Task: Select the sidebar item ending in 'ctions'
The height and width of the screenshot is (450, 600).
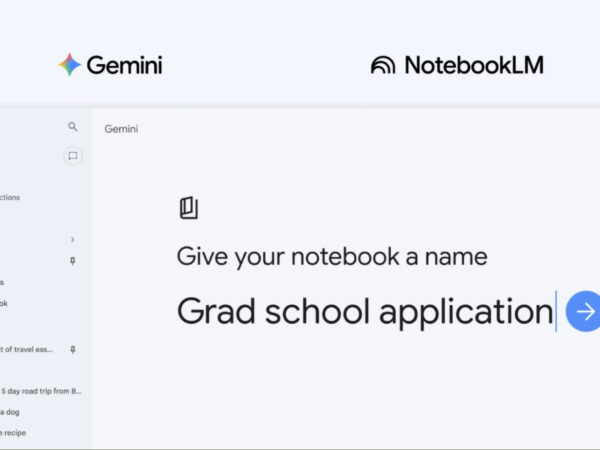Action: tap(10, 197)
